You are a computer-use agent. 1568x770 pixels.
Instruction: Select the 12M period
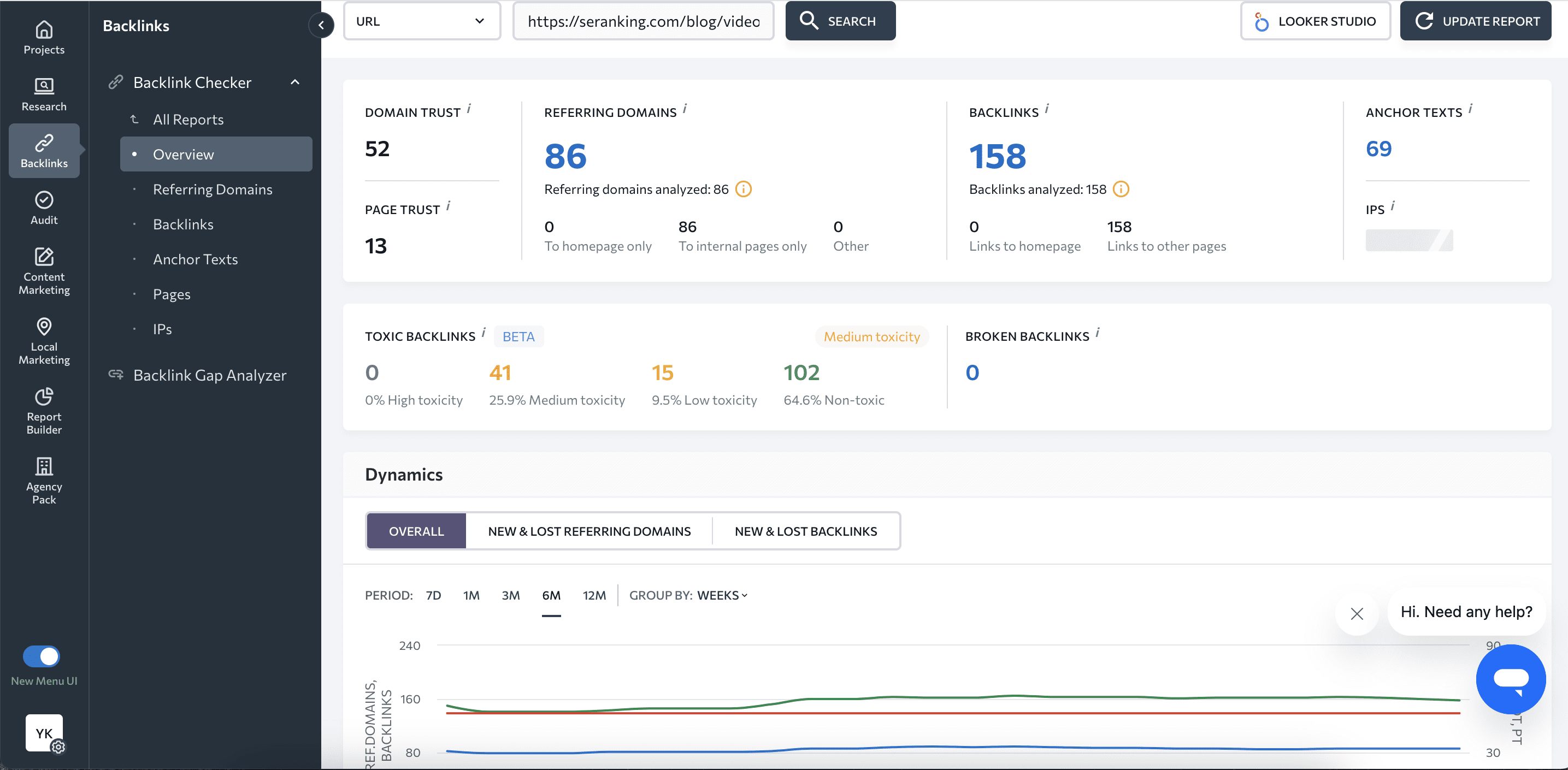click(594, 595)
